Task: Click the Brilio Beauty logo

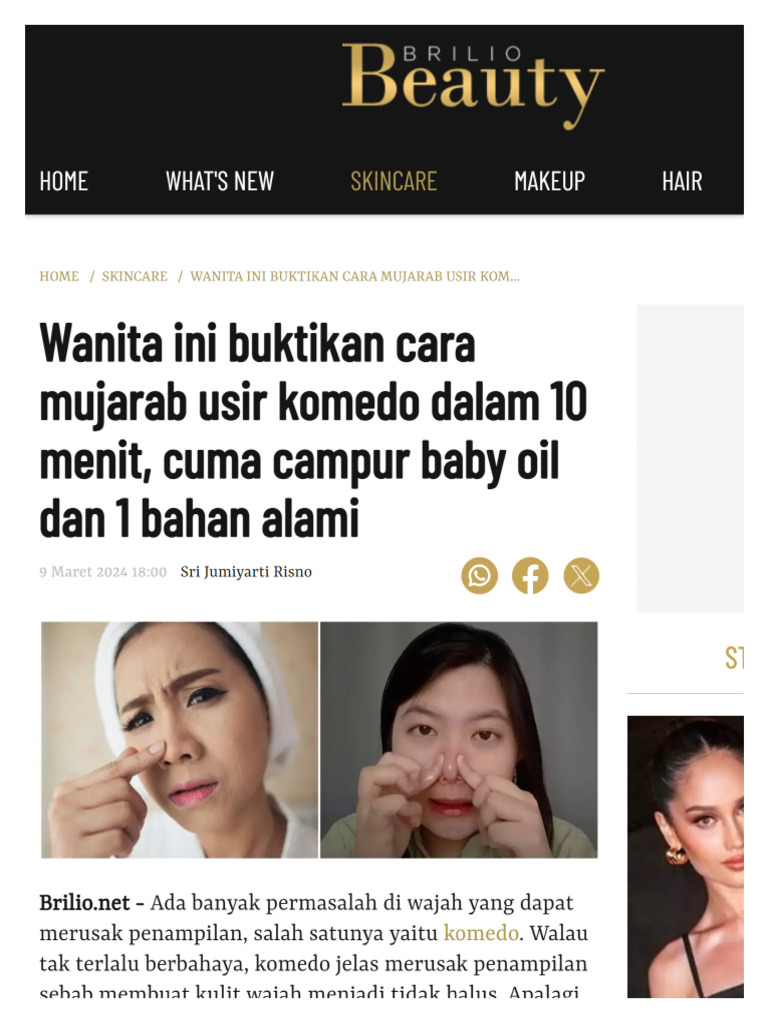Action: pyautogui.click(x=473, y=84)
